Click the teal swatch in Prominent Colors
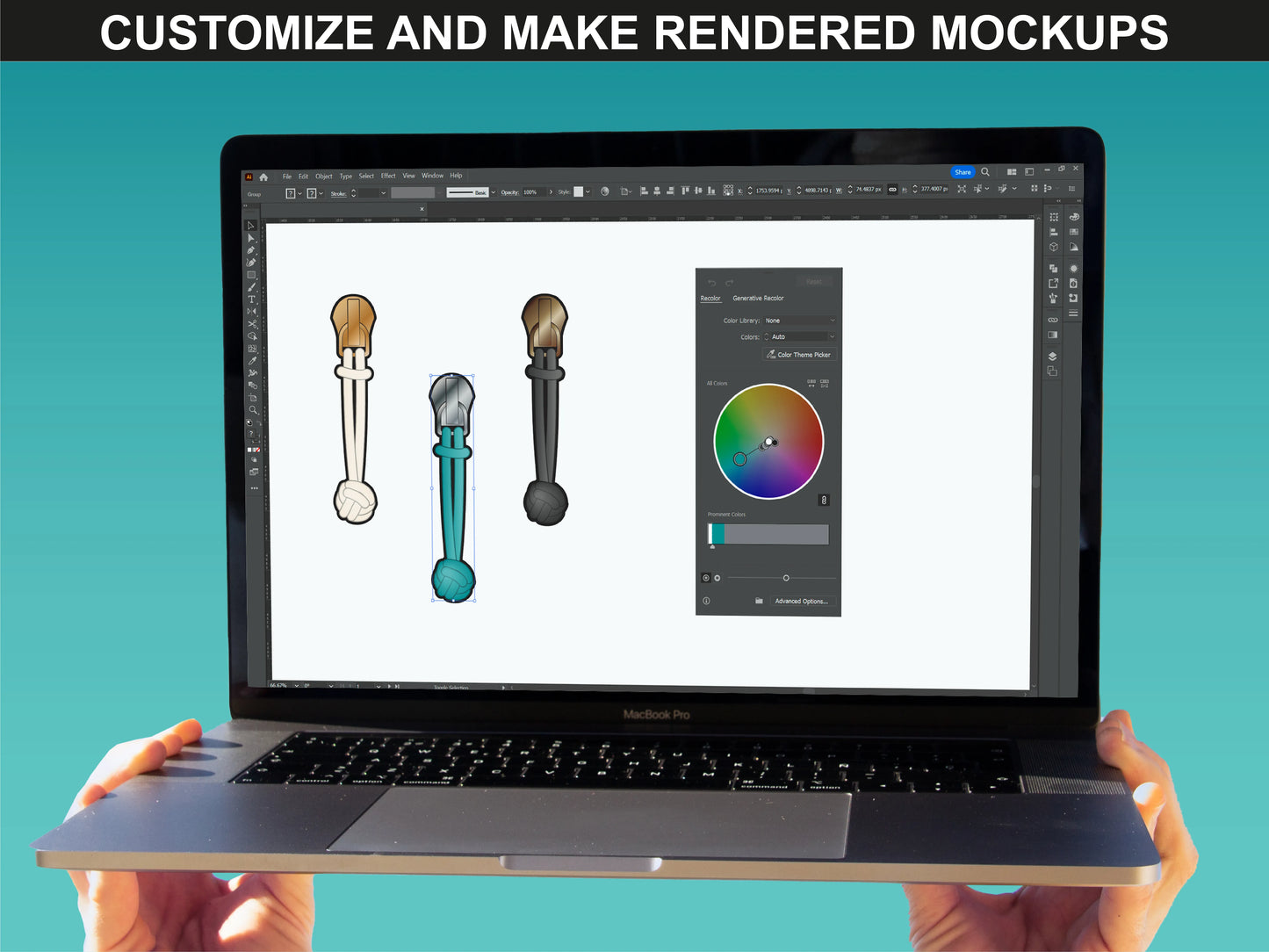This screenshot has height=952, width=1269. pyautogui.click(x=718, y=534)
